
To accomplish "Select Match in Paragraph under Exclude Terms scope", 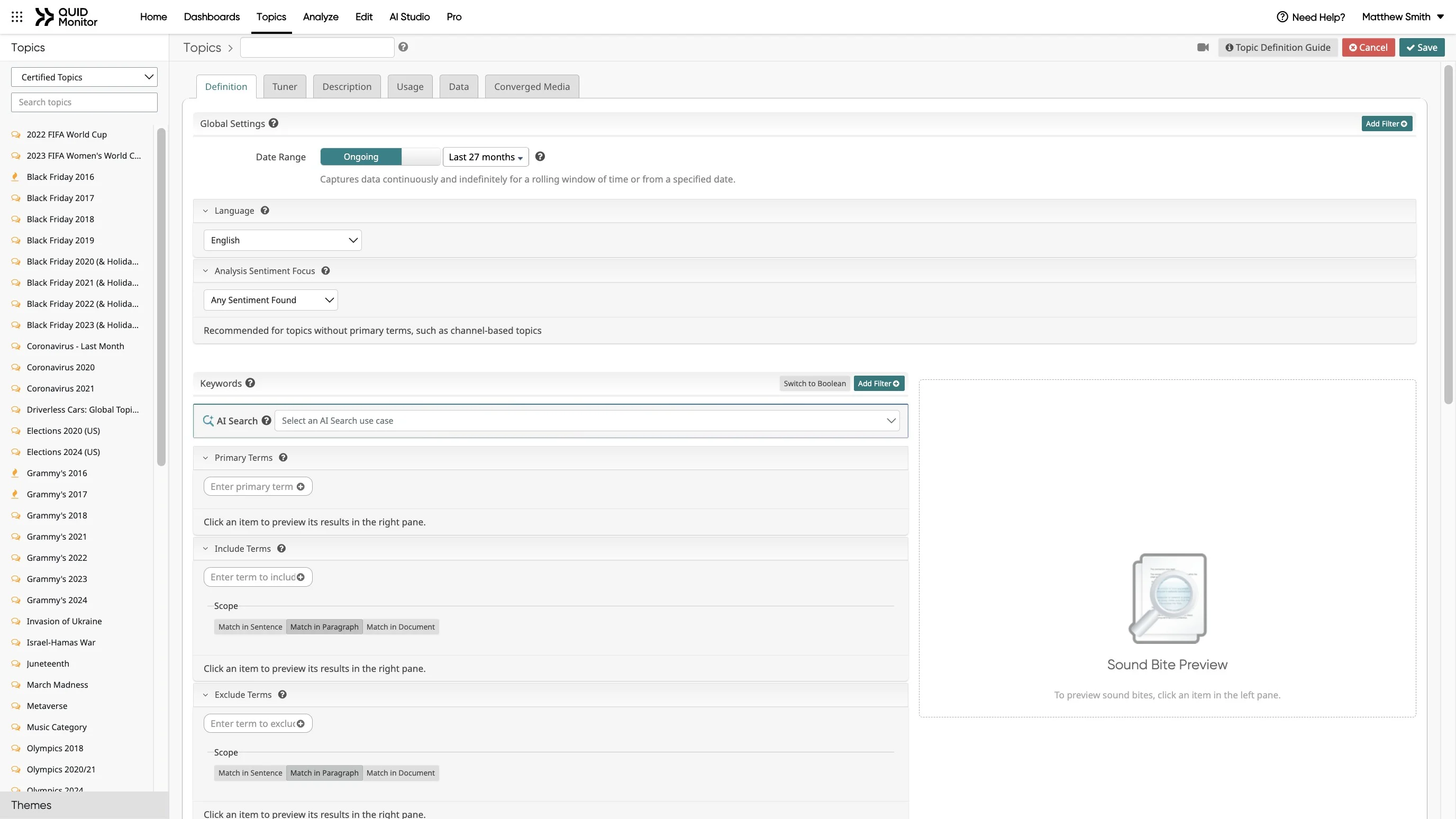I will (324, 772).
